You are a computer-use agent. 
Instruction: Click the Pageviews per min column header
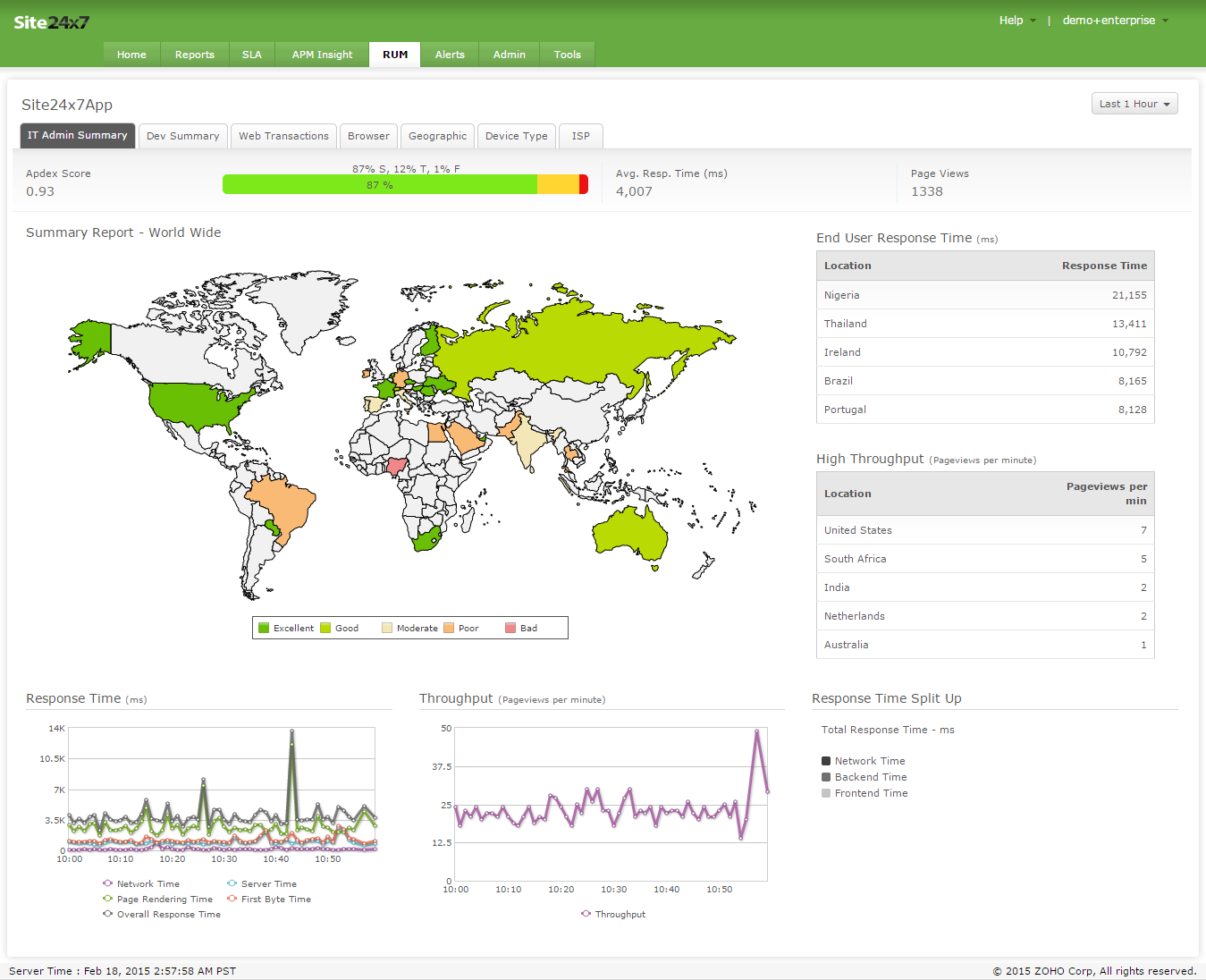(x=1107, y=494)
